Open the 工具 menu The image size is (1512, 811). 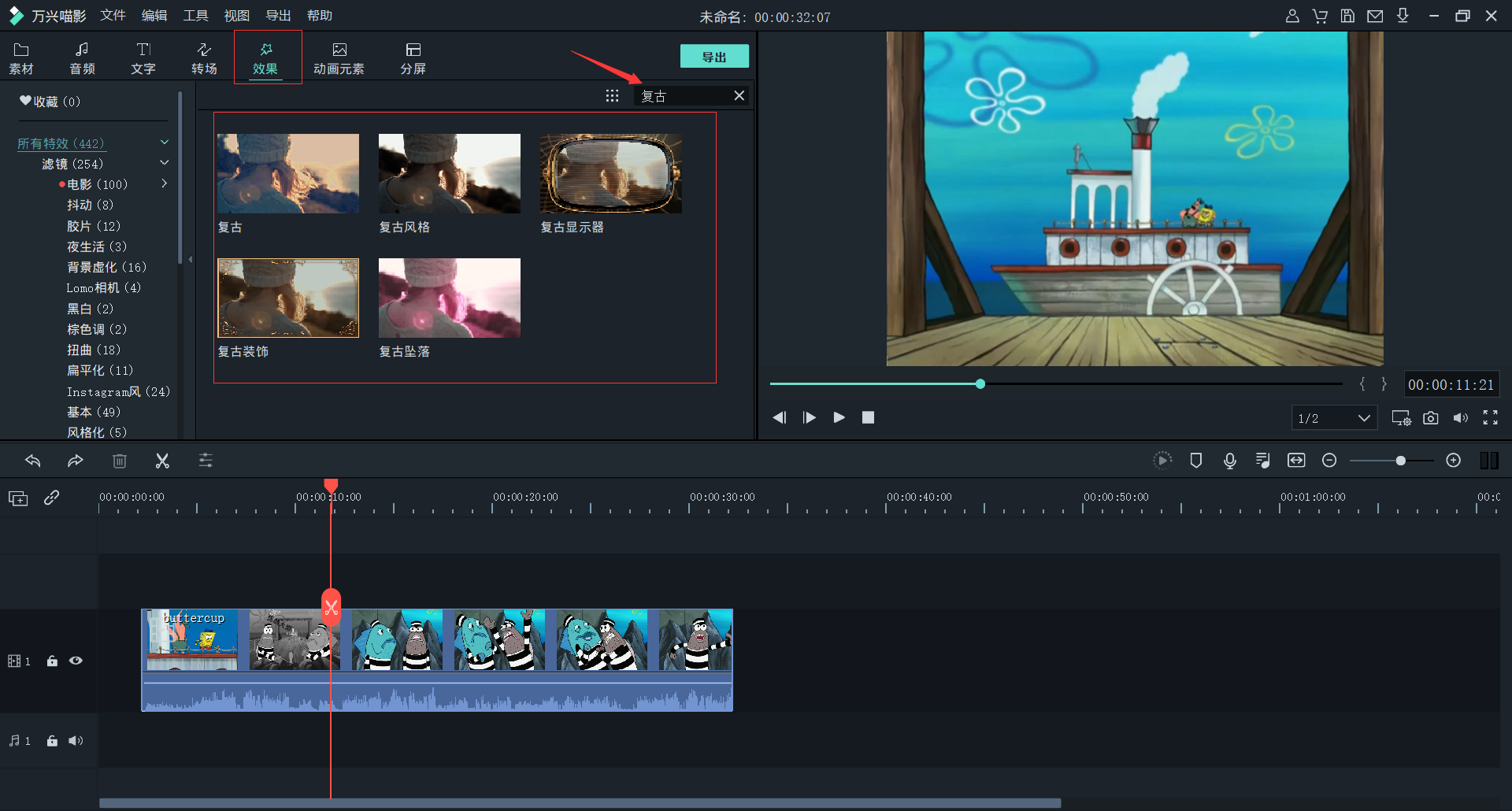[x=195, y=16]
